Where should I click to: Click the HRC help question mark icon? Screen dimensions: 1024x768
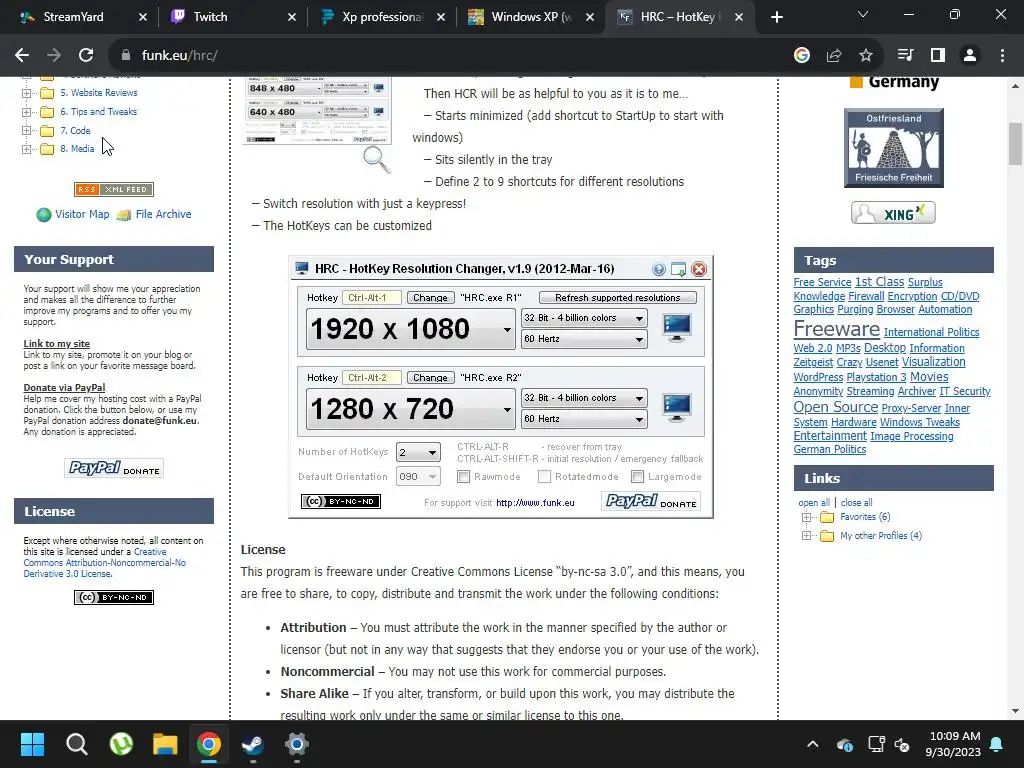point(658,269)
